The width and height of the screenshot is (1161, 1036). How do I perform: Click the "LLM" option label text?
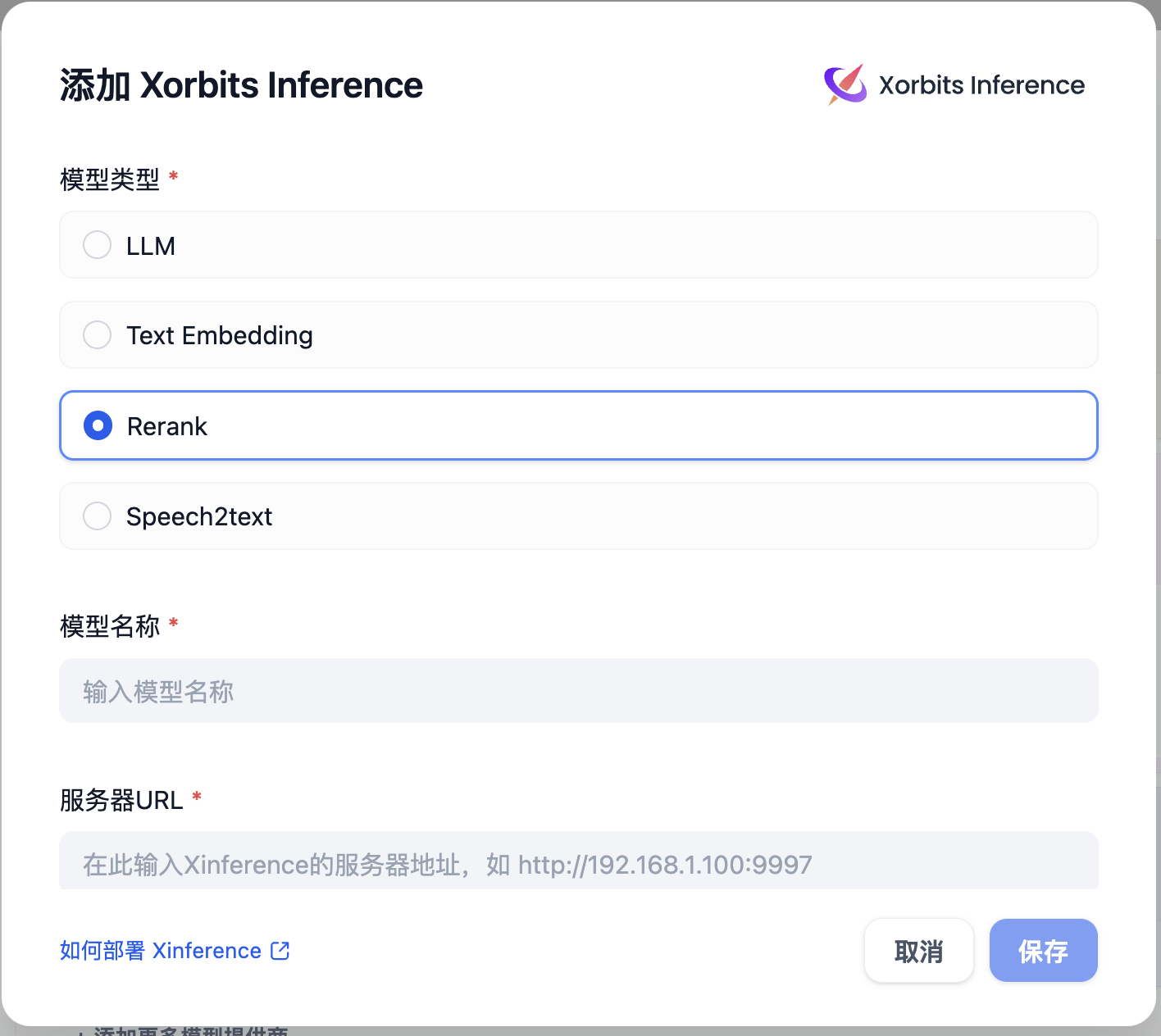tap(151, 246)
